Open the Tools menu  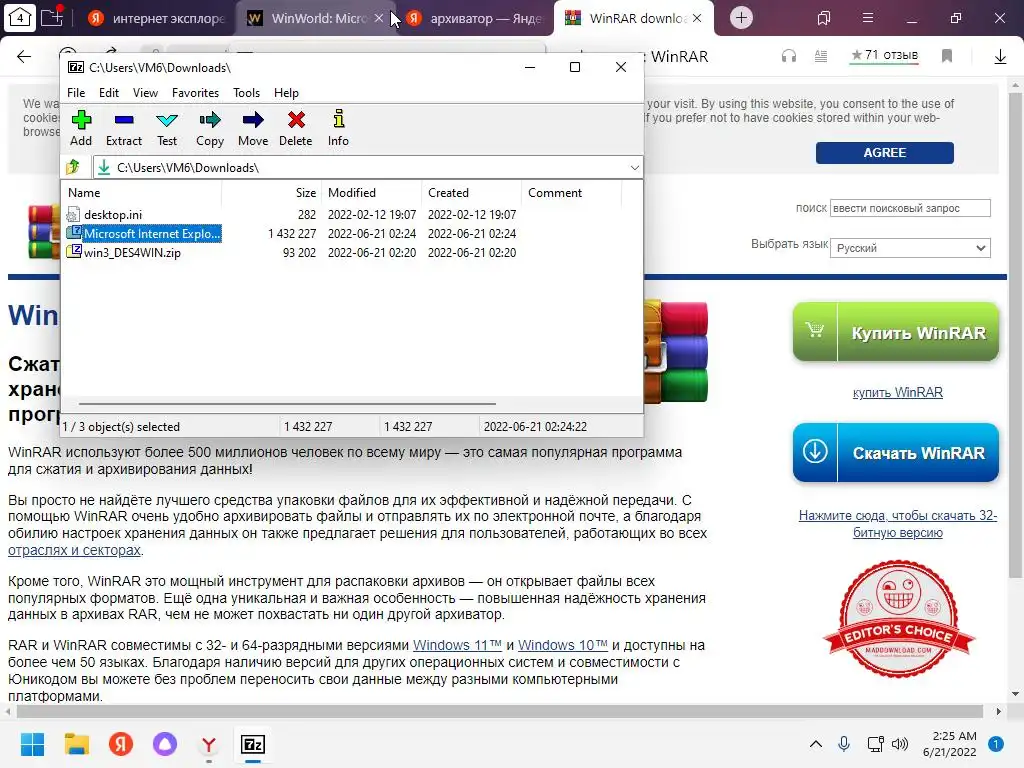pyautogui.click(x=246, y=93)
